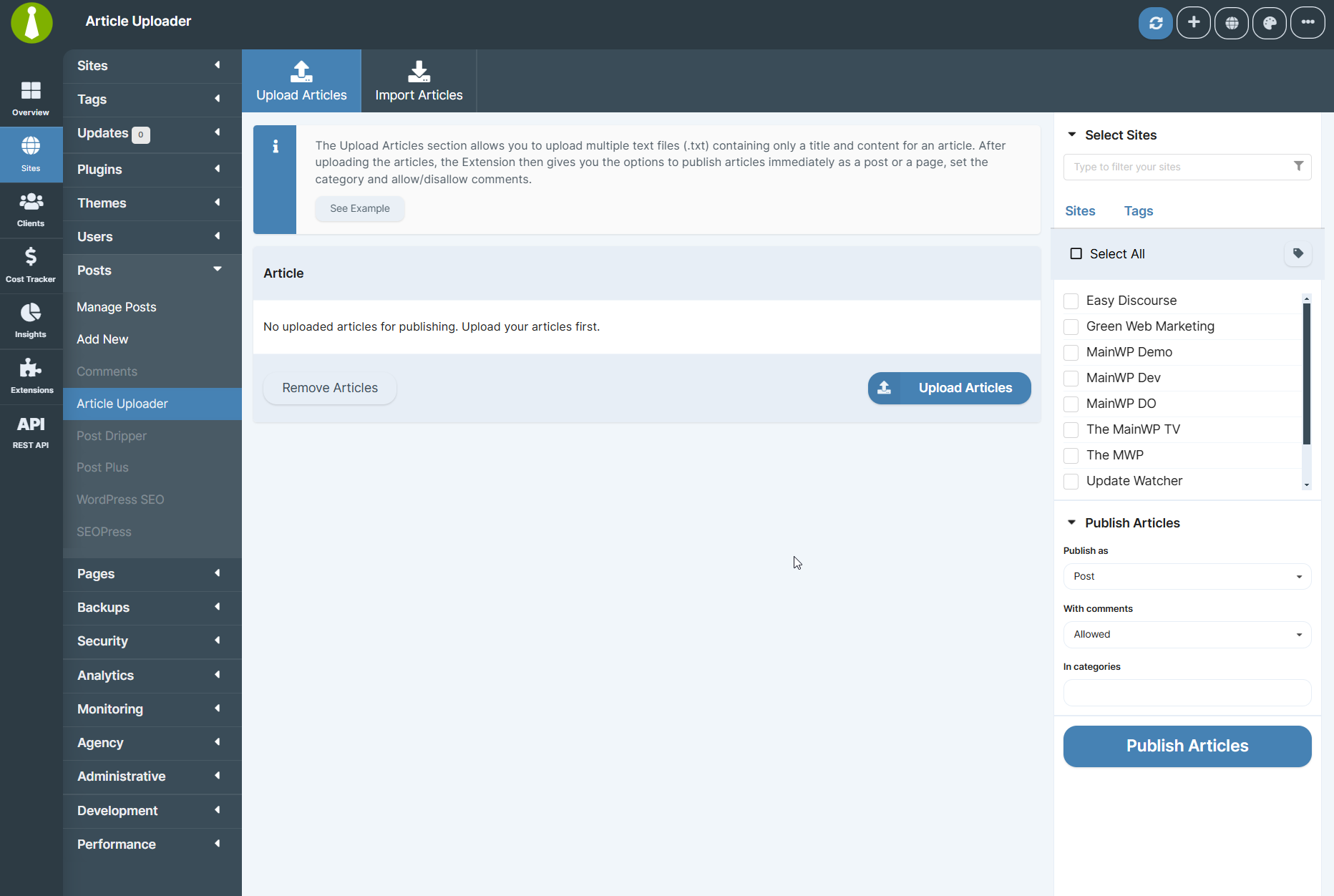Viewport: 1334px width, 896px height.
Task: Click the ellipsis options icon
Action: coord(1307,22)
